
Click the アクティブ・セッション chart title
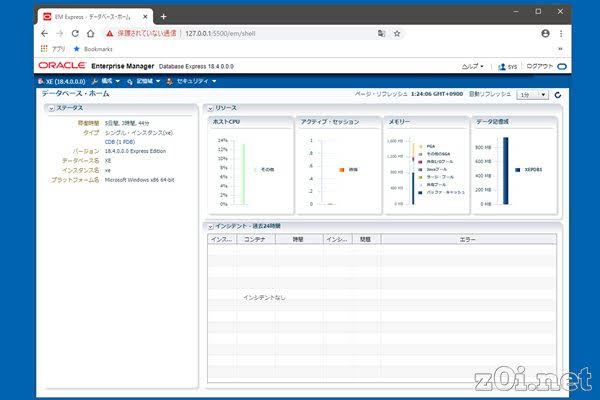tap(330, 122)
